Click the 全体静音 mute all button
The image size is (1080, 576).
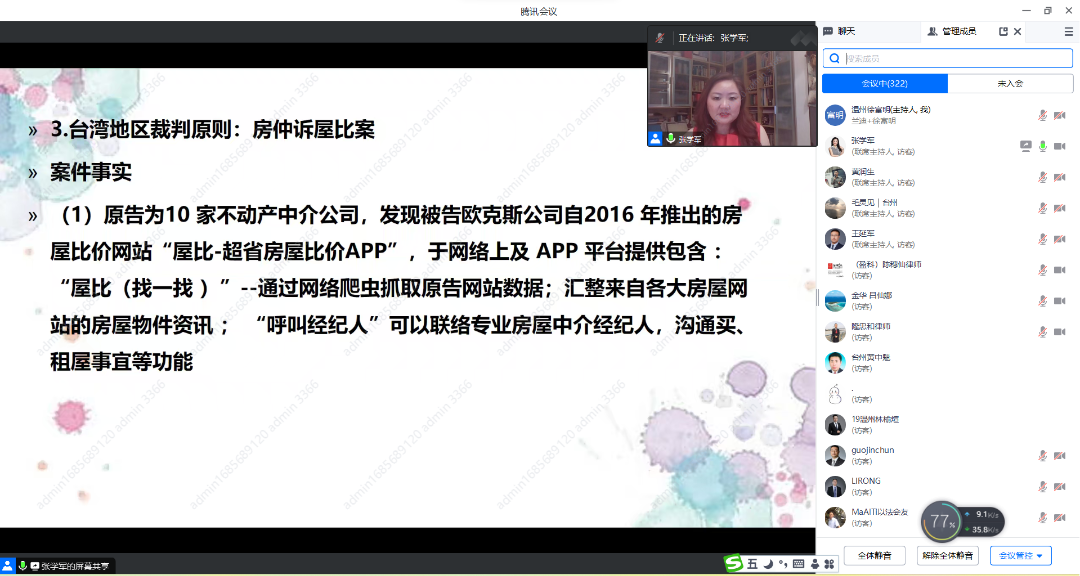(x=874, y=555)
